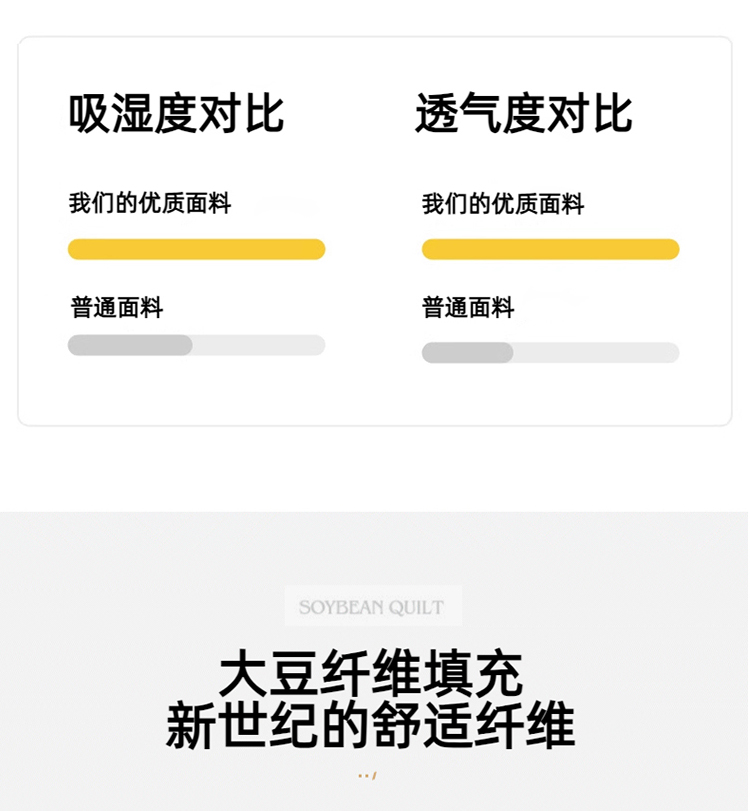Click the 吸湿度对比 heading
This screenshot has height=811, width=750.
click(177, 114)
